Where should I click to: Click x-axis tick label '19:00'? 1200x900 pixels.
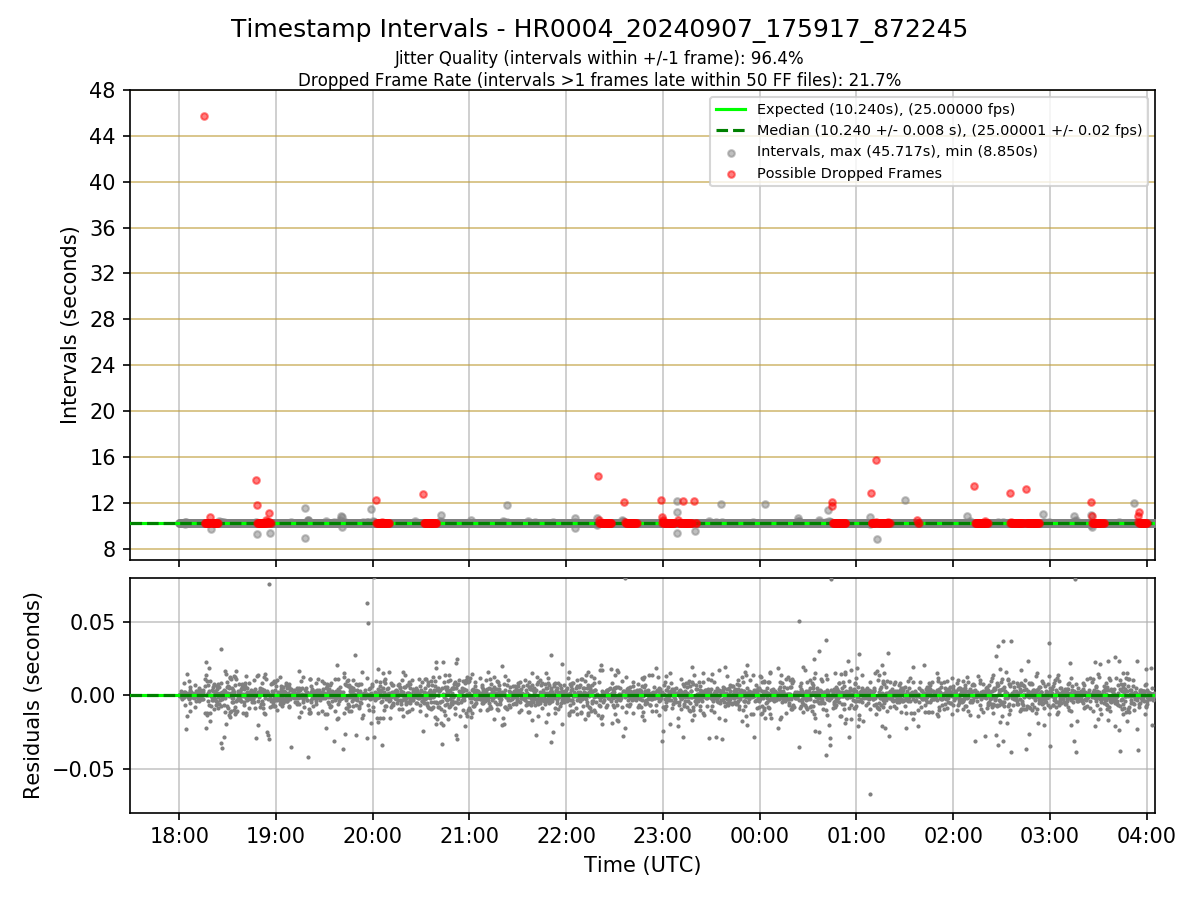[275, 835]
